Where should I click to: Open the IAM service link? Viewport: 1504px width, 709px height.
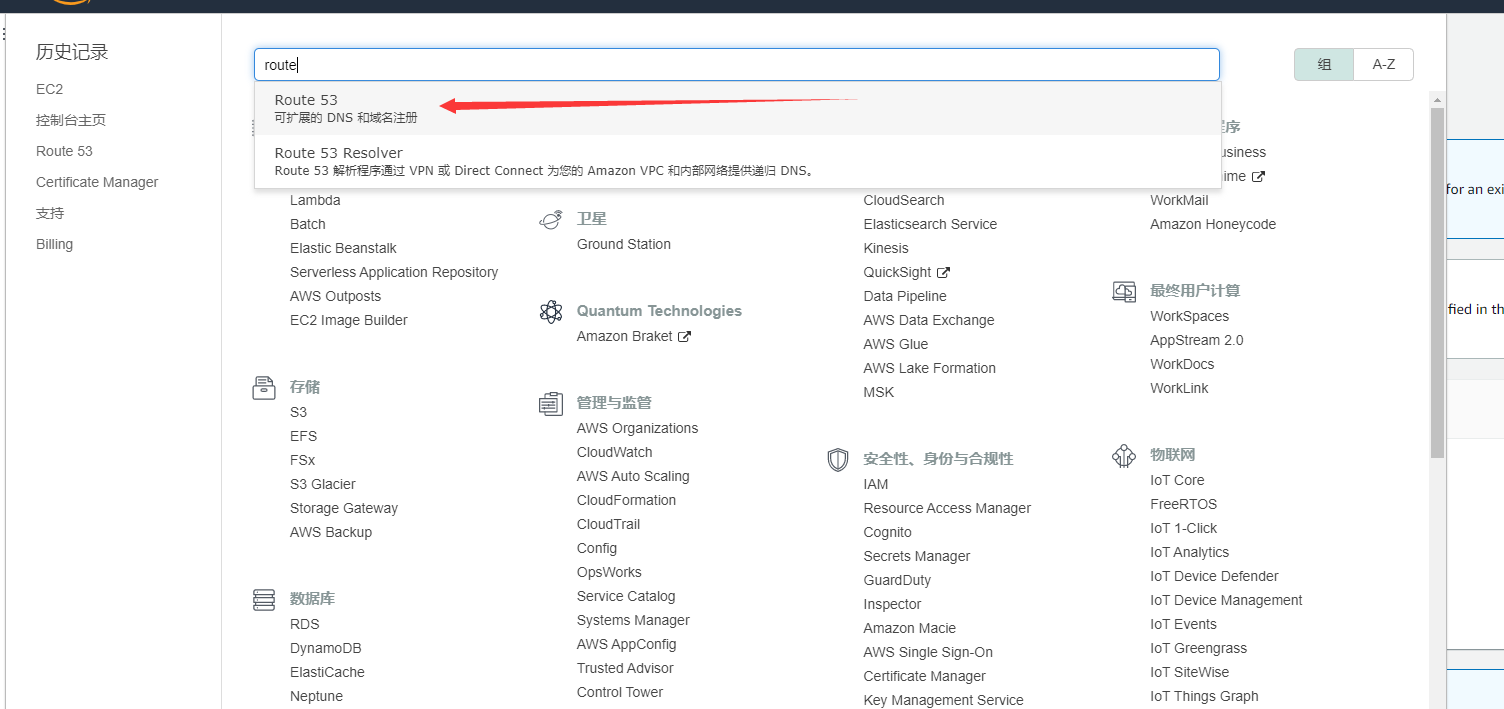(x=876, y=484)
